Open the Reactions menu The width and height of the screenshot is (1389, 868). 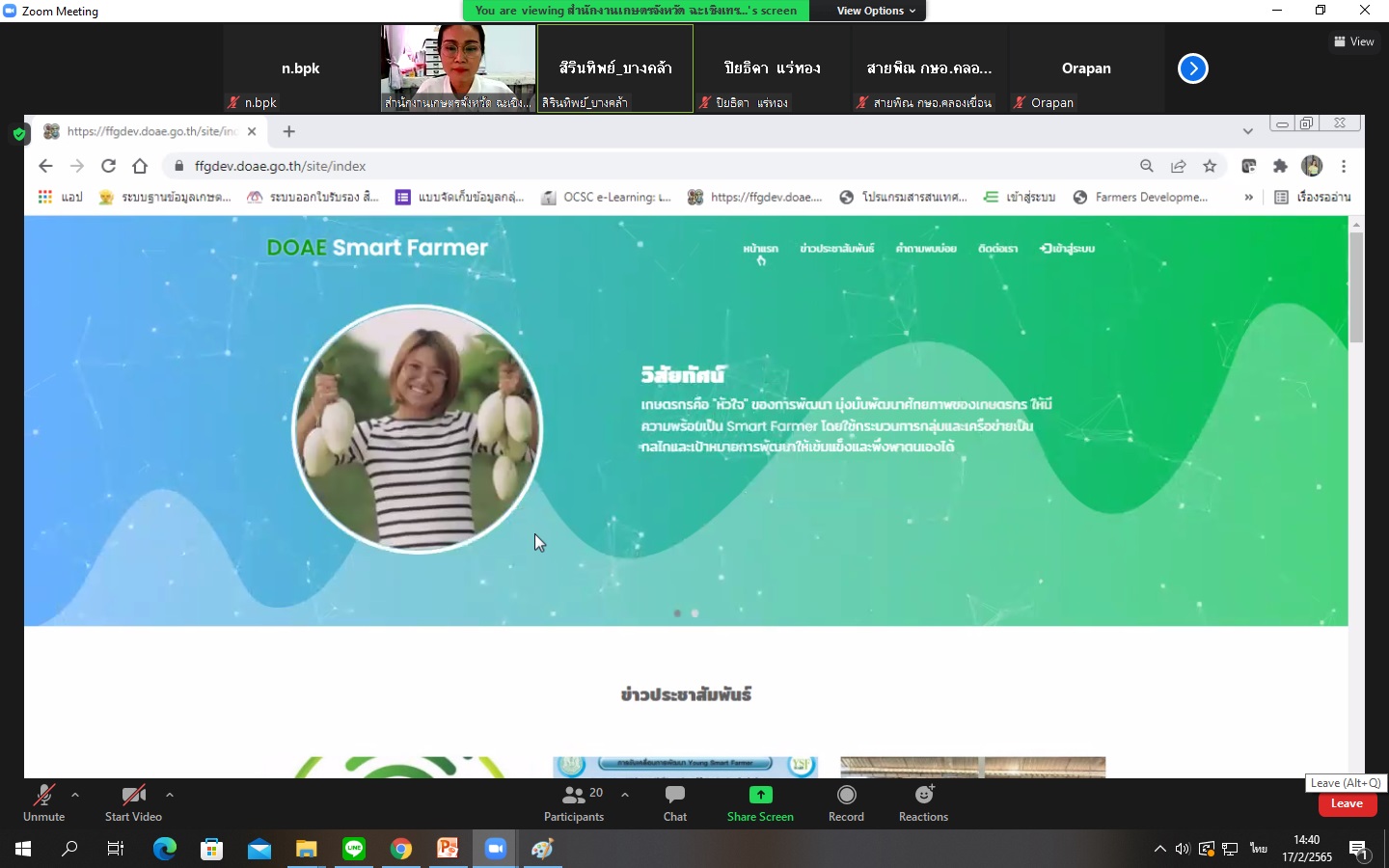(923, 802)
